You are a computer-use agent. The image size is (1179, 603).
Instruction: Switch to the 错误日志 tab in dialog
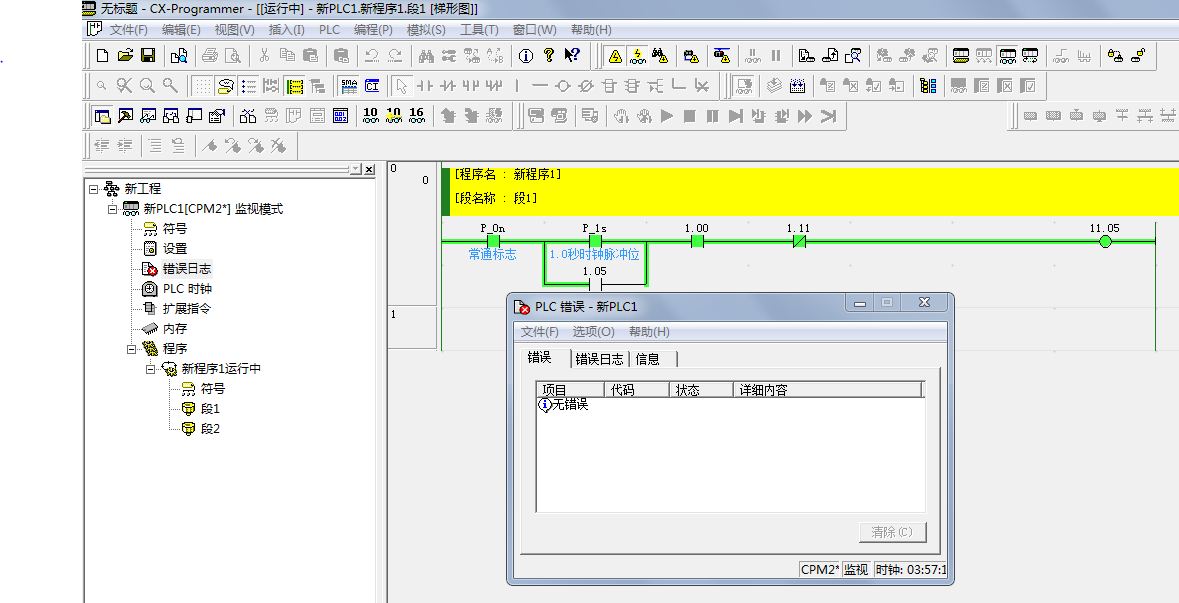599,359
